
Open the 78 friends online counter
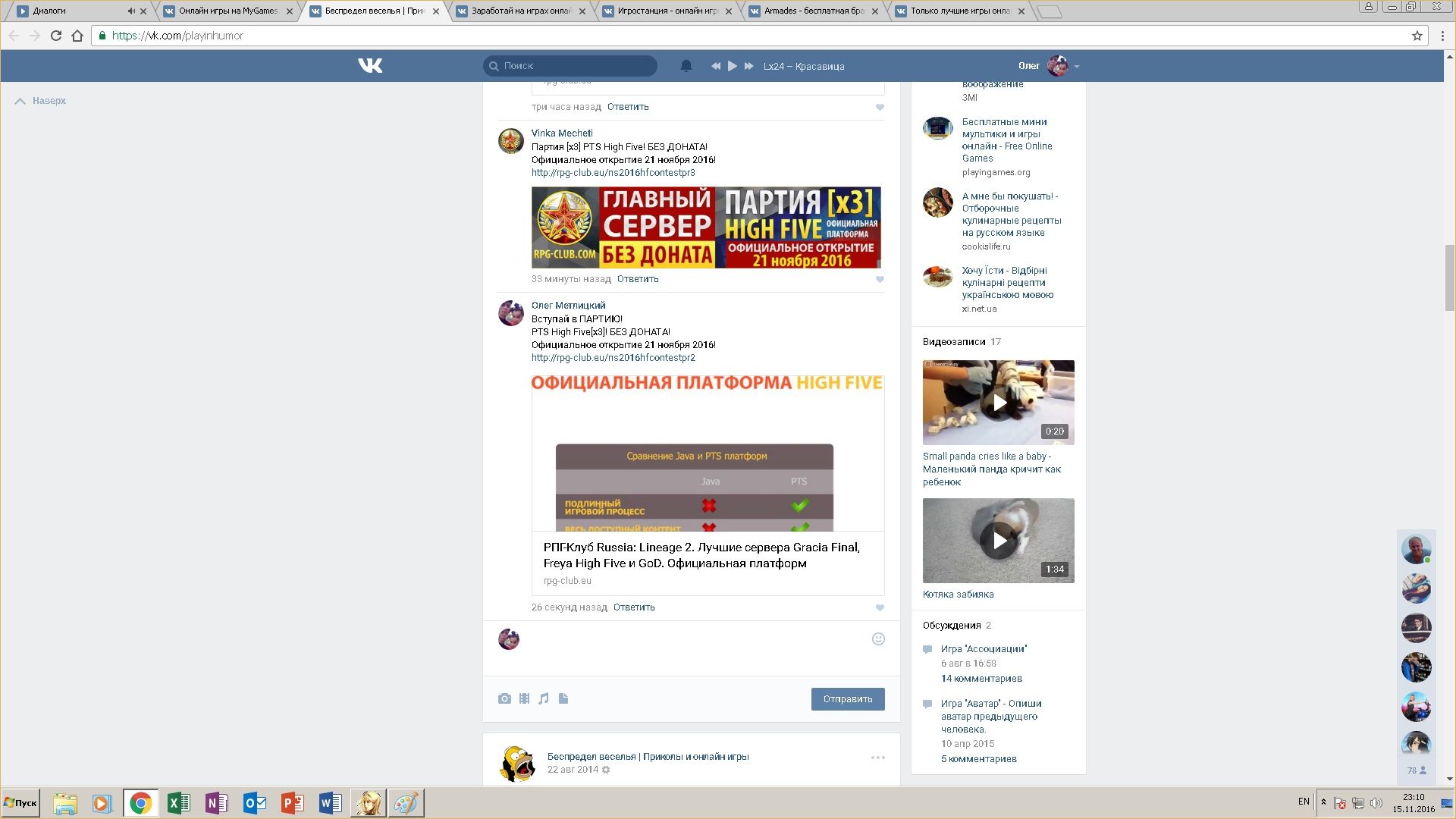click(1417, 770)
